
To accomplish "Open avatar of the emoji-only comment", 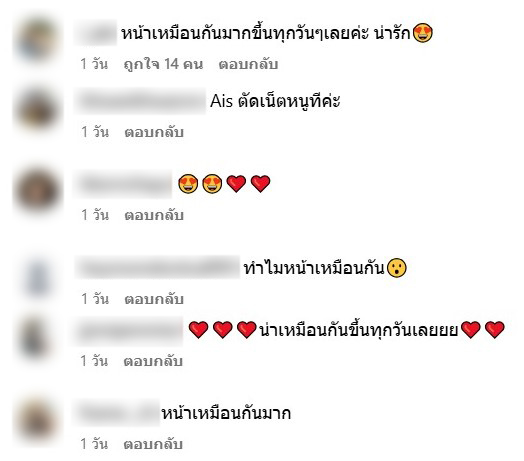I will coord(37,191).
